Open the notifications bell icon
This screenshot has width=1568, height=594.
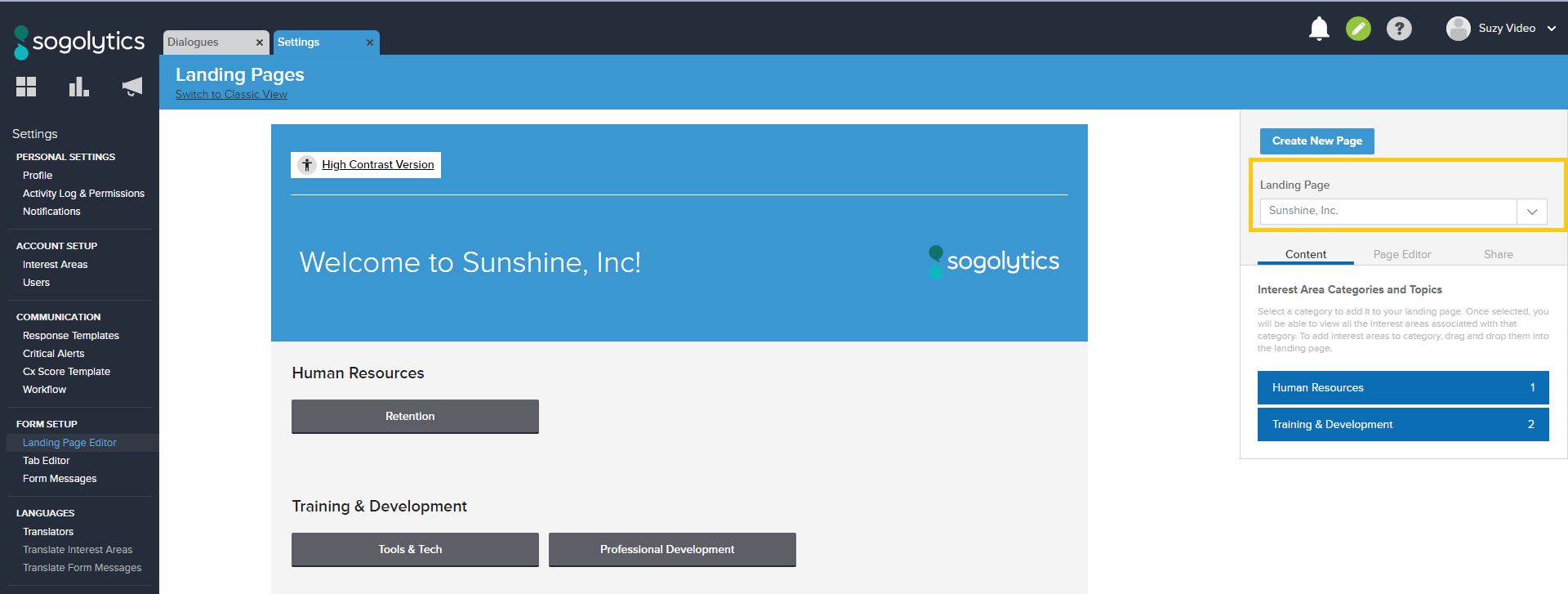click(x=1319, y=29)
